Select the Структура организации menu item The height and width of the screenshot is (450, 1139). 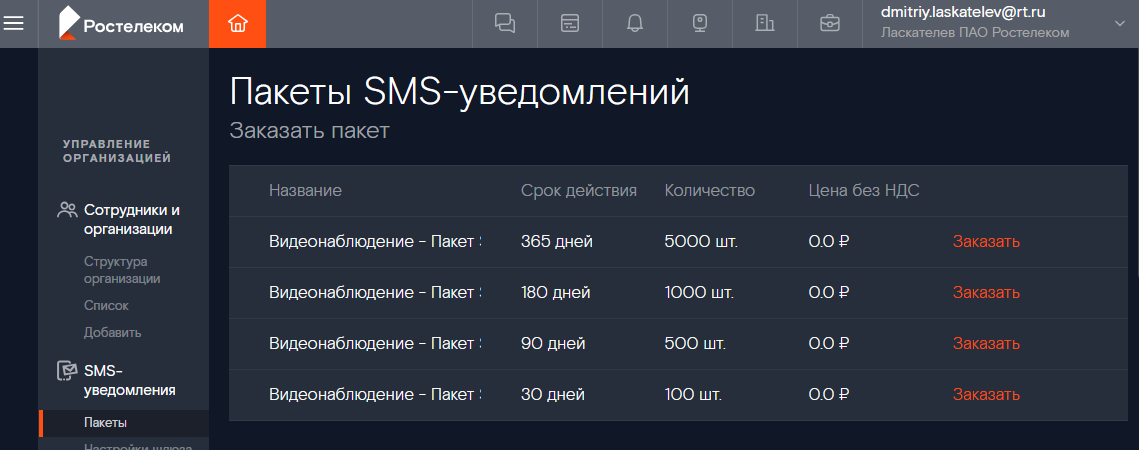coord(122,270)
